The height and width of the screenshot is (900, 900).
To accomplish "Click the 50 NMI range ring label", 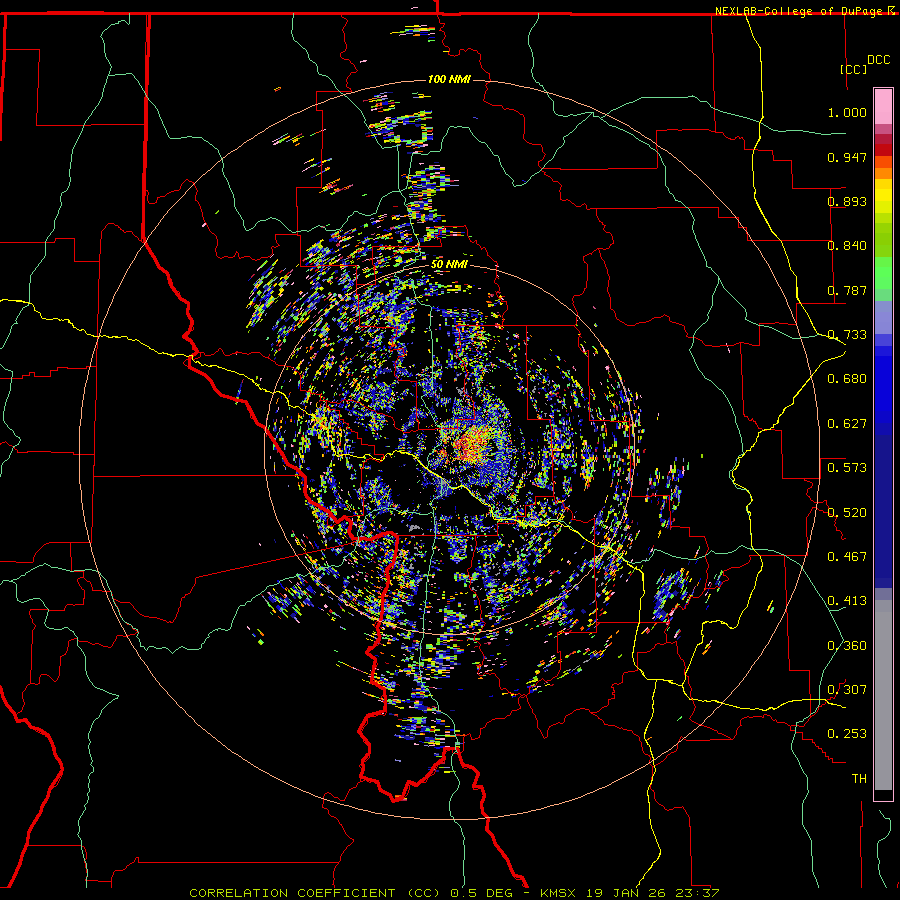I will coord(449,264).
